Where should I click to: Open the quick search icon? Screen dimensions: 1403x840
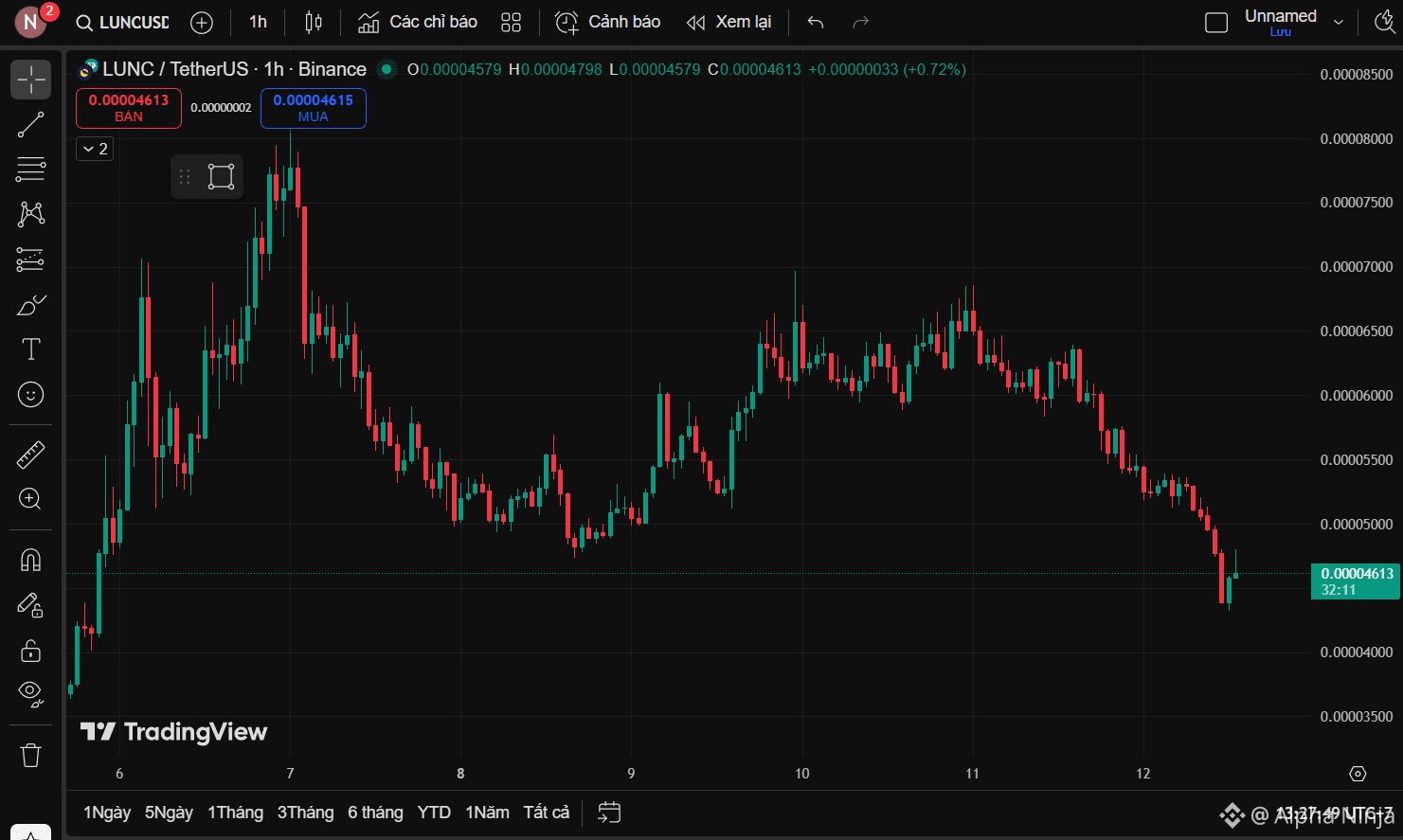click(1384, 23)
